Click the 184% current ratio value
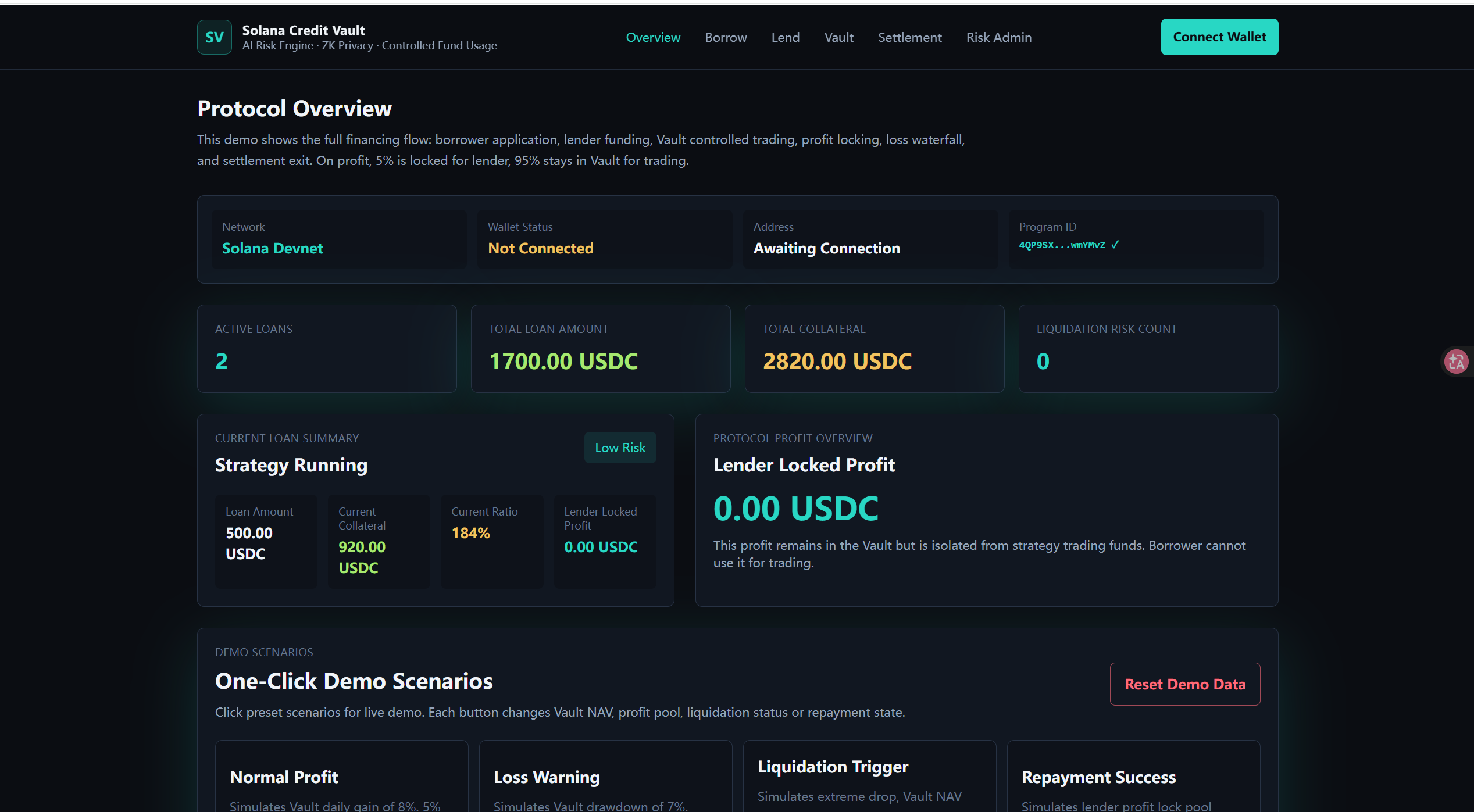This screenshot has width=1474, height=812. pos(470,533)
